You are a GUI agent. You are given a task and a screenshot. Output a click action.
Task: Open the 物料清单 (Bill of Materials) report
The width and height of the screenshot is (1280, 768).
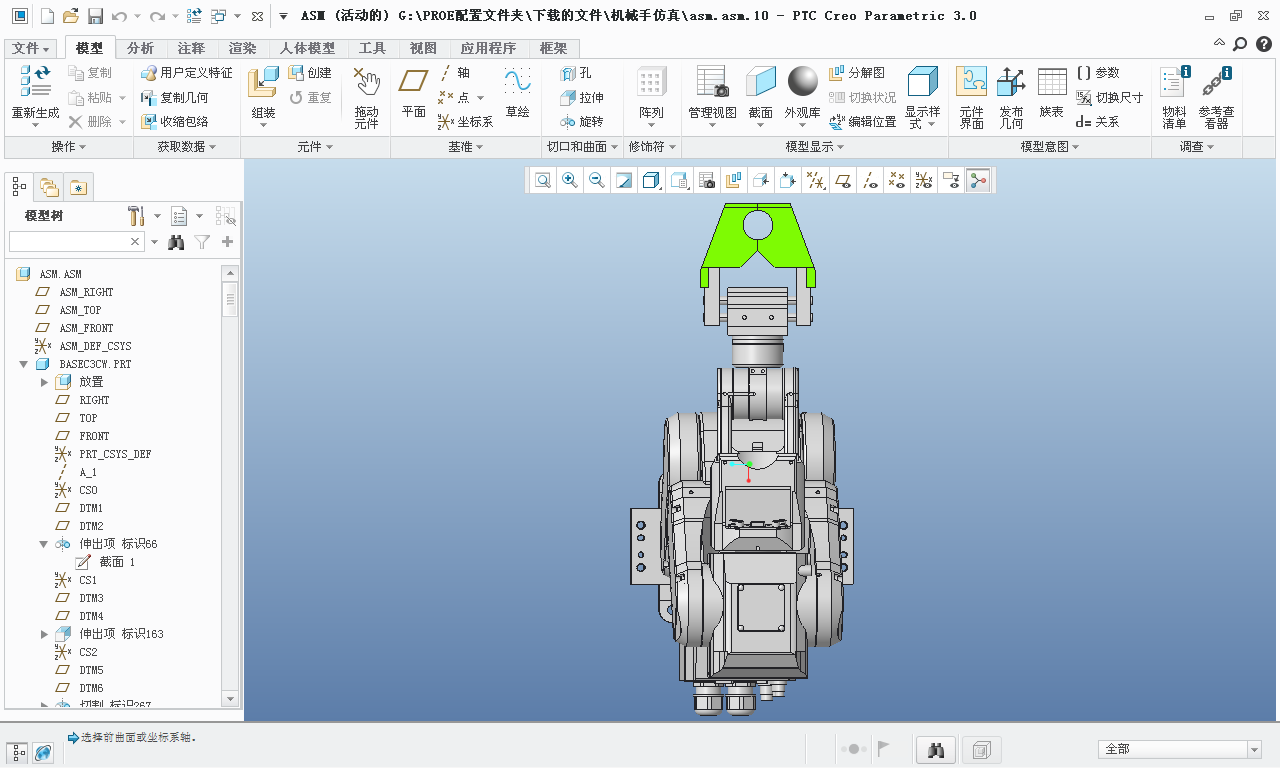1174,96
